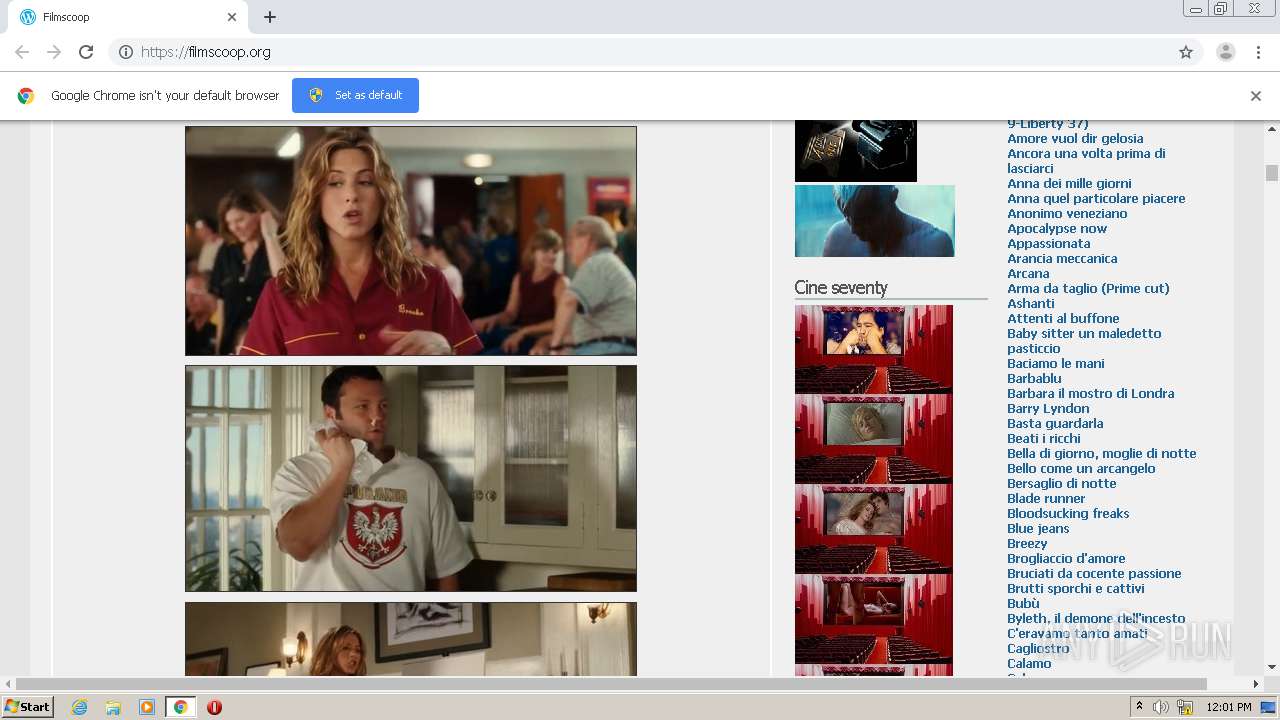Open Bella di giorno, moglie di notte link
The image size is (1280, 720).
click(1102, 454)
